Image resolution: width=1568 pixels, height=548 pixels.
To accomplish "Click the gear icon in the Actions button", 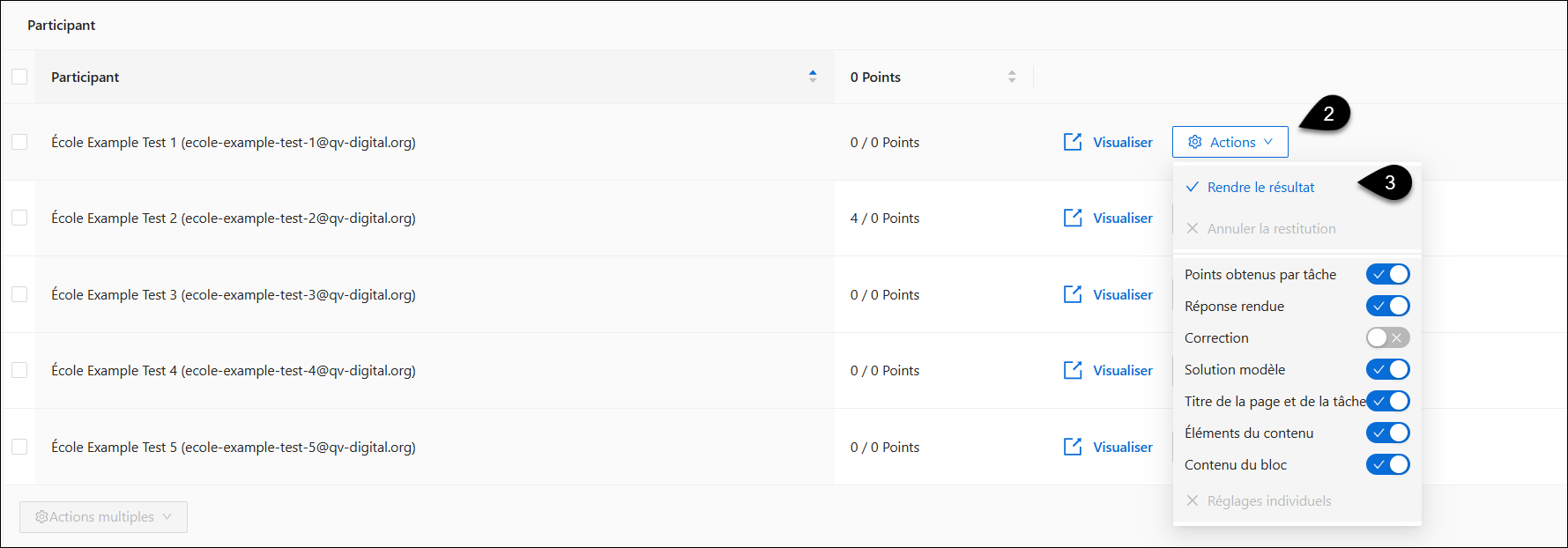I will [x=1195, y=142].
